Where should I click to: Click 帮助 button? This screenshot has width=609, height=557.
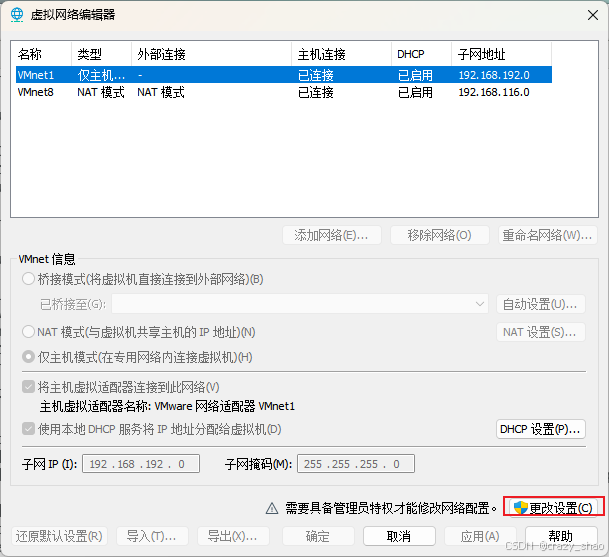tap(561, 536)
